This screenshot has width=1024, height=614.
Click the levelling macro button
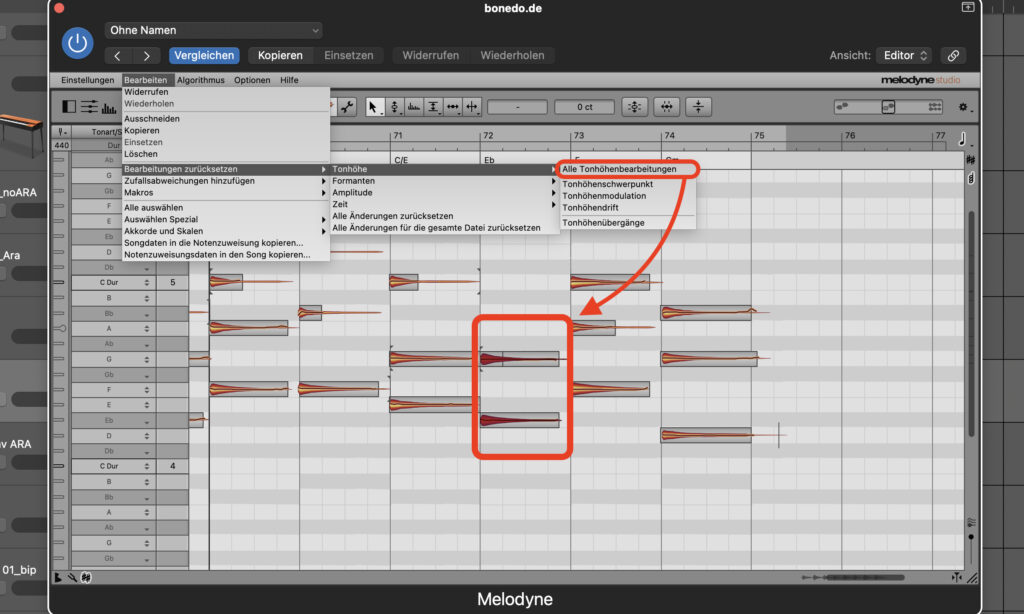tap(698, 107)
